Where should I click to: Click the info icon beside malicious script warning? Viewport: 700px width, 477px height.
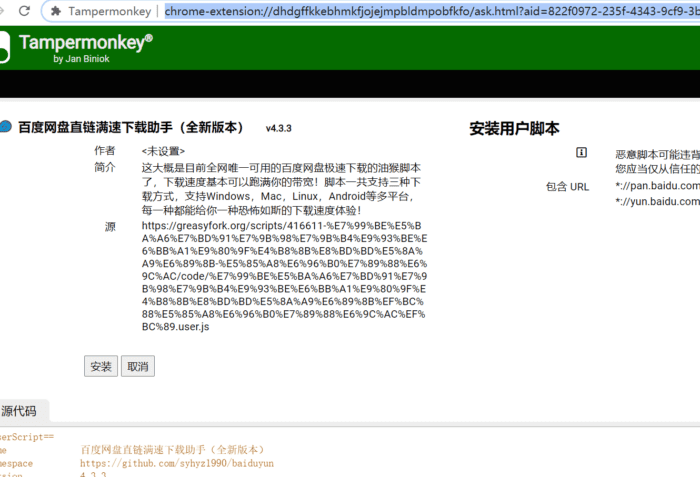tap(581, 152)
